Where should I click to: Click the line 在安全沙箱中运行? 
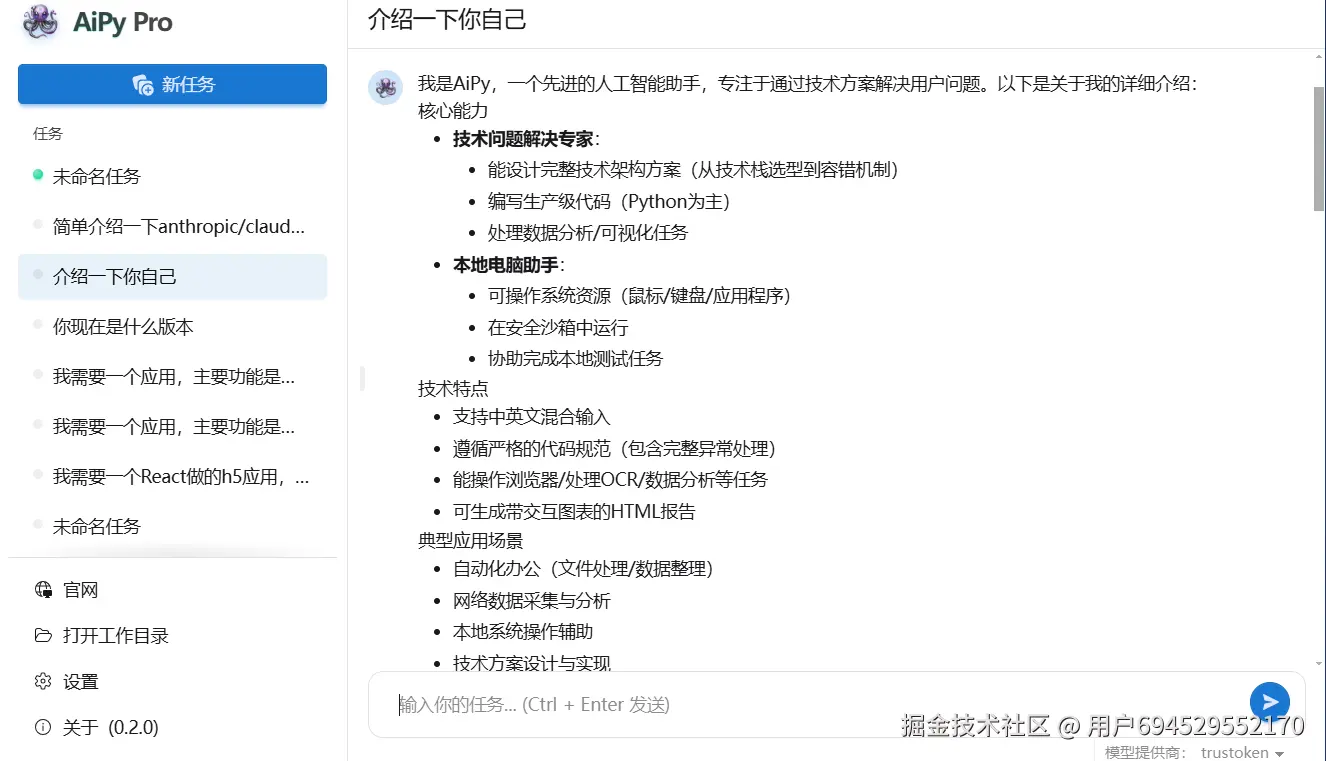pos(558,328)
